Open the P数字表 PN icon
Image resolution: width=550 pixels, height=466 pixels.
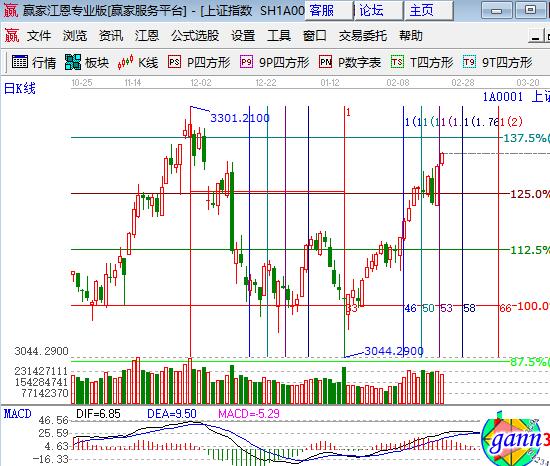326,62
